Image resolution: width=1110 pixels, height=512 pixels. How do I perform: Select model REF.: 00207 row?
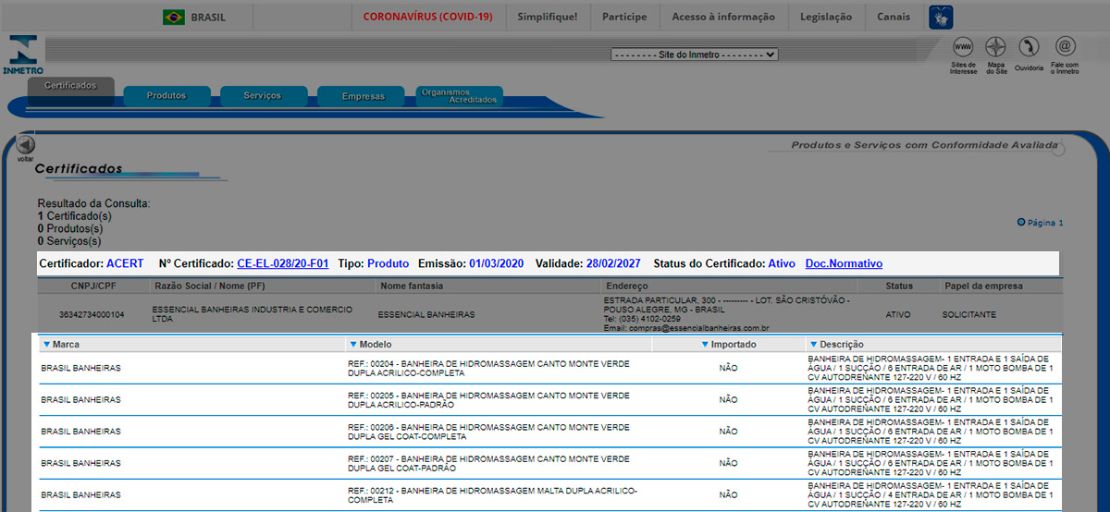(550, 463)
